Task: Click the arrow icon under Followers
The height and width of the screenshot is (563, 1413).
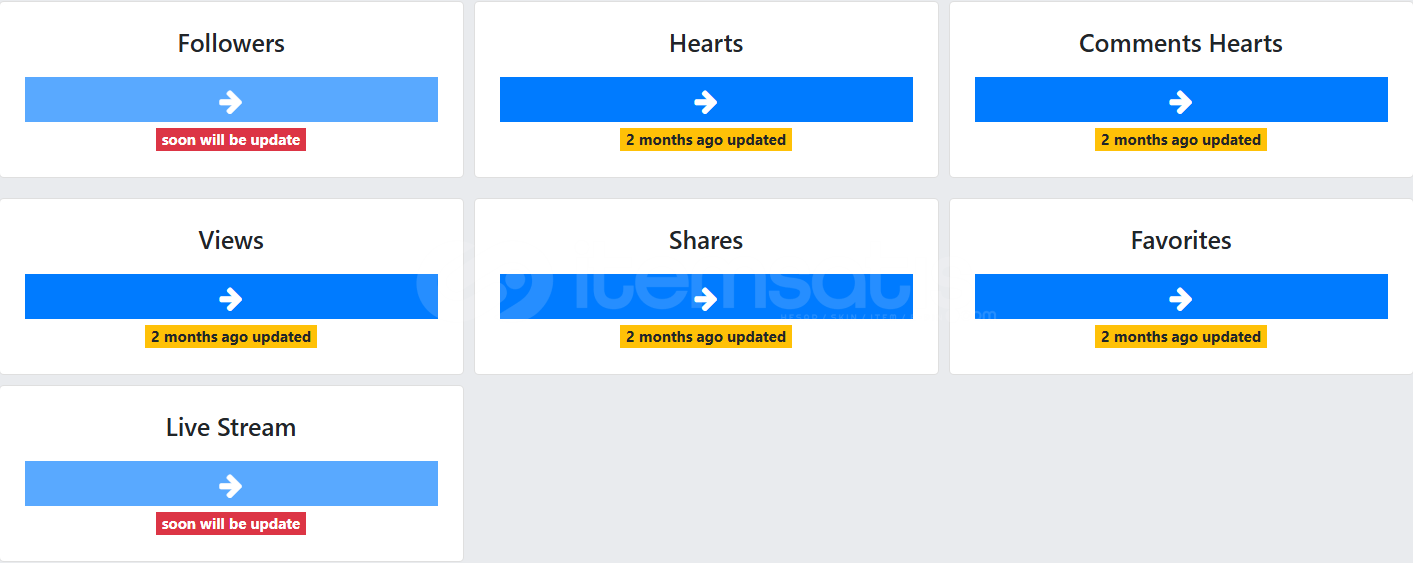Action: (231, 101)
